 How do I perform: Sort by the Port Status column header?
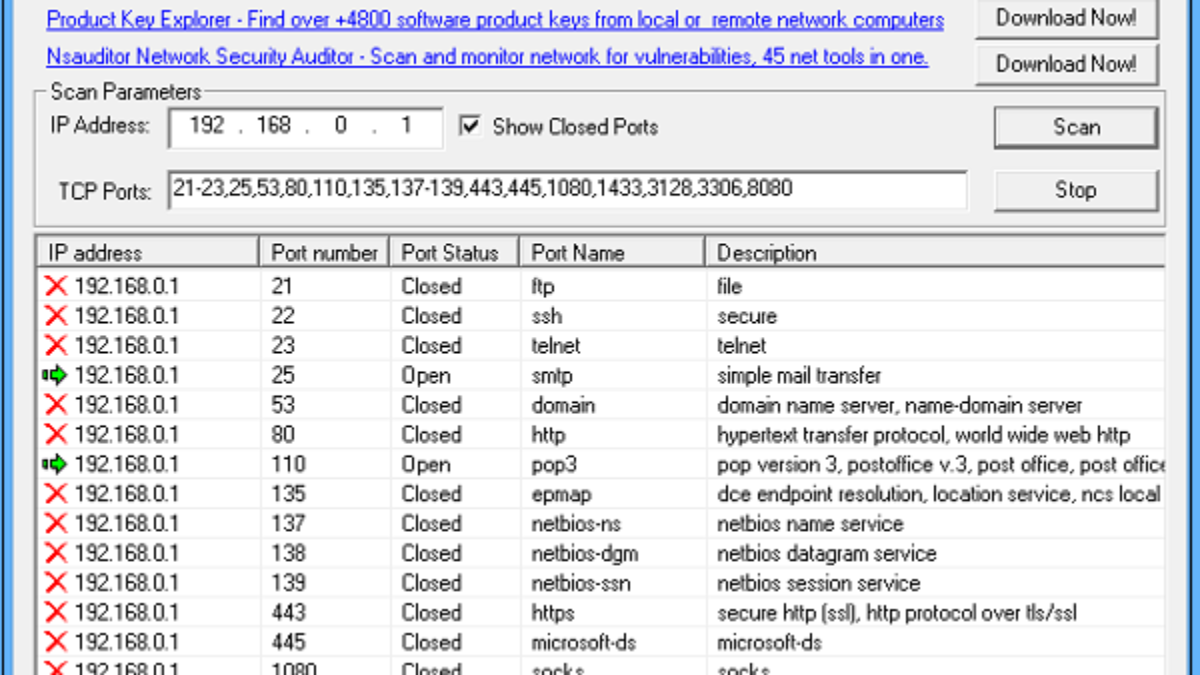[x=455, y=253]
